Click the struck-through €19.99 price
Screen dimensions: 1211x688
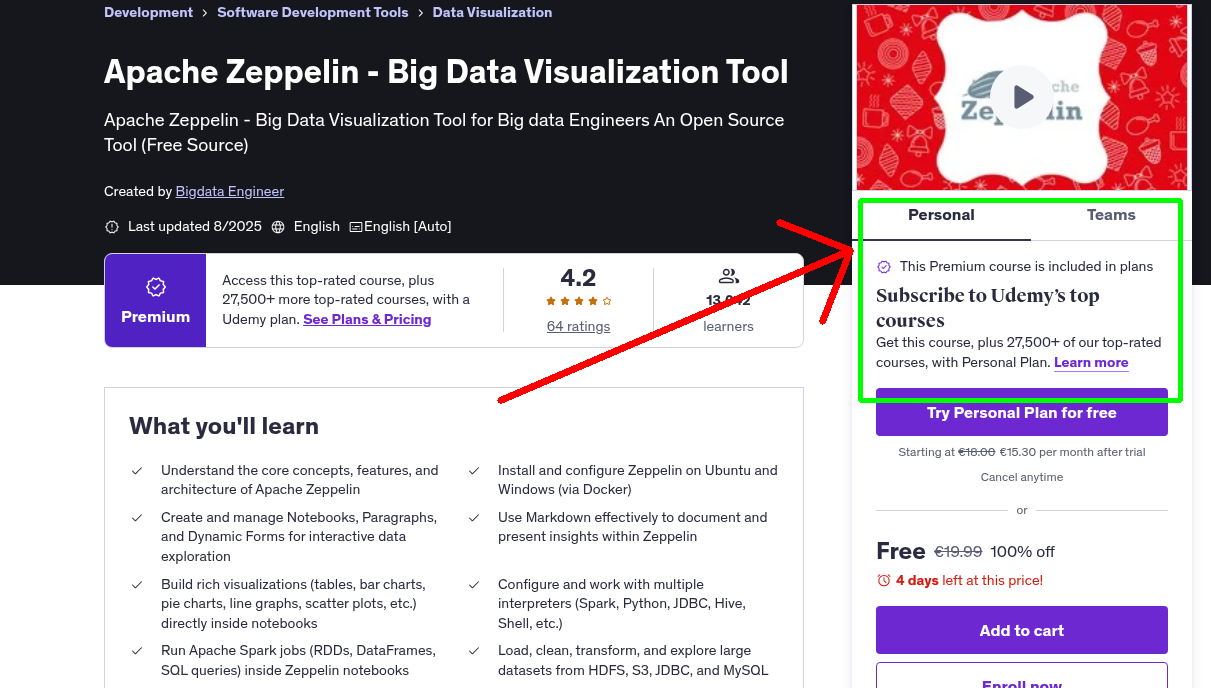pos(958,552)
